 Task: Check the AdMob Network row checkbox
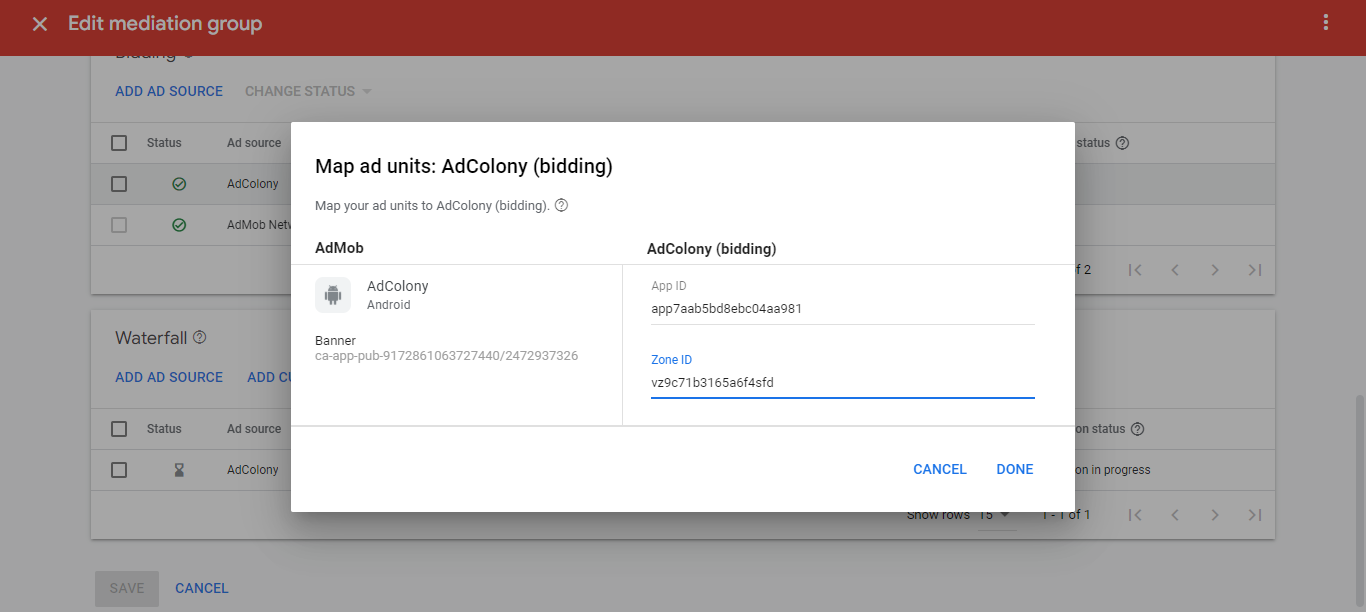[x=119, y=225]
